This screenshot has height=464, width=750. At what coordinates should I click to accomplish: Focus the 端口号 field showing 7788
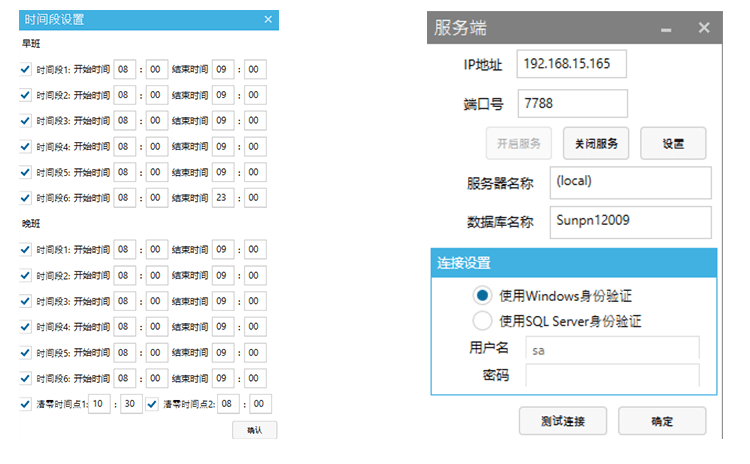[x=571, y=103]
